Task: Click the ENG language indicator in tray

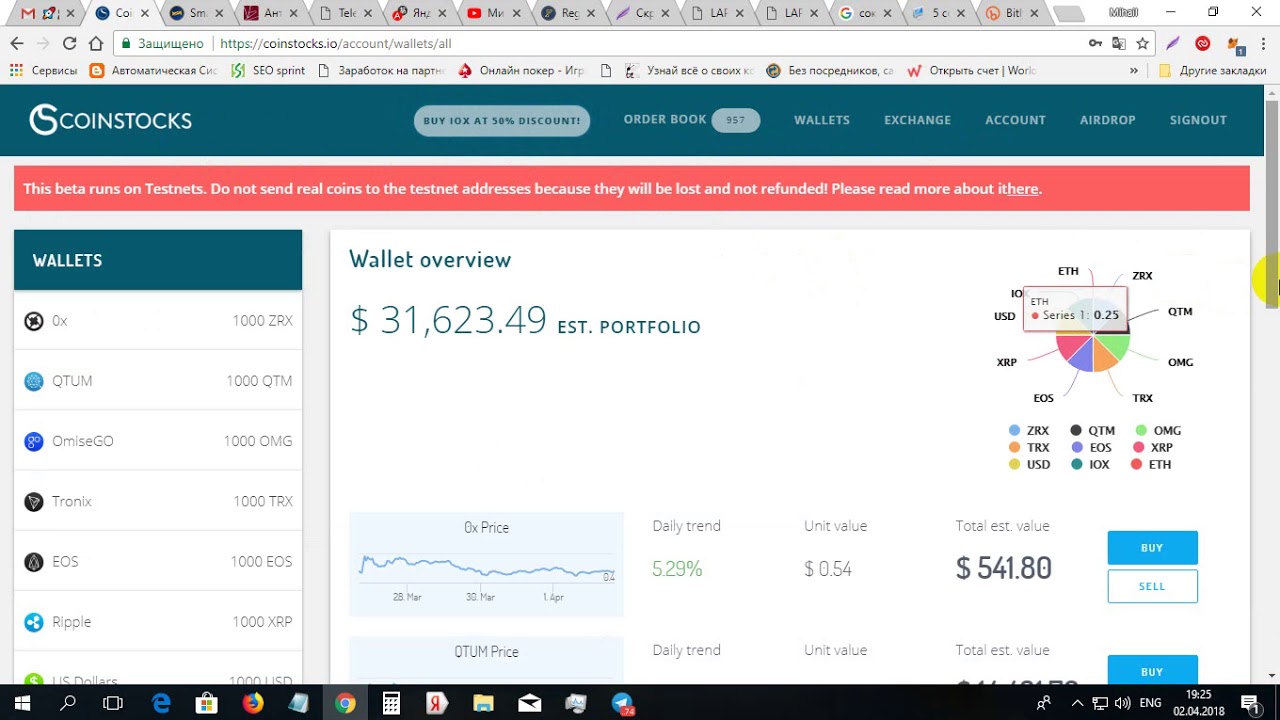Action: pos(1150,703)
